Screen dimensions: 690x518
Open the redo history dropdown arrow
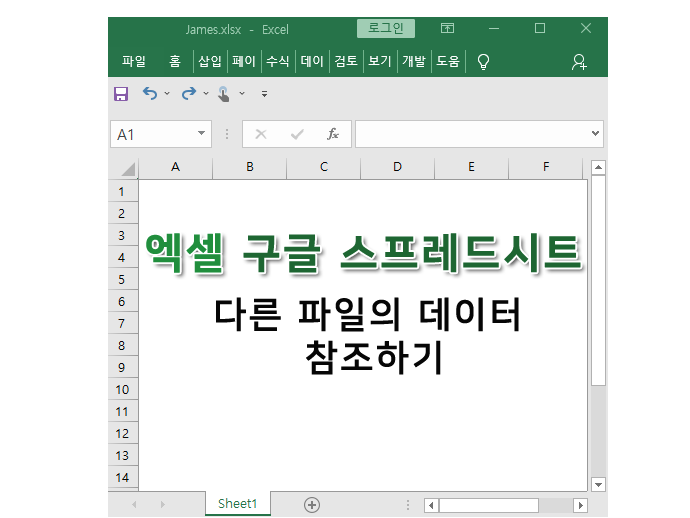pos(206,93)
